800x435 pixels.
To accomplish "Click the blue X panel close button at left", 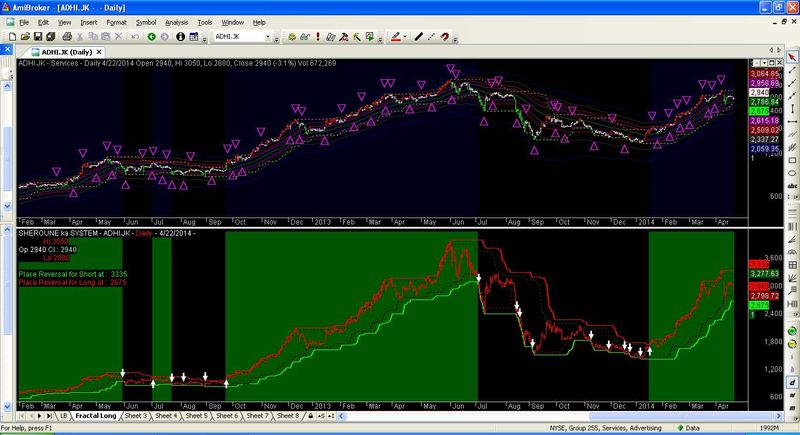I will (x=6, y=49).
